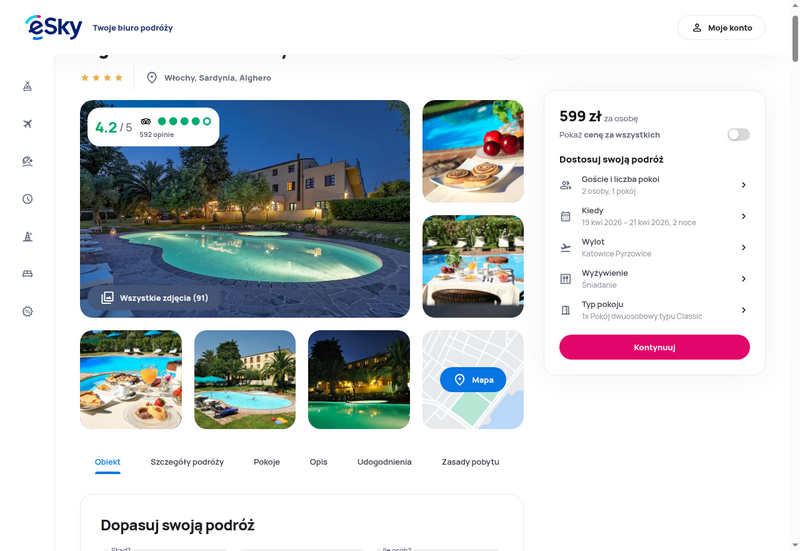
Task: Click the location pin next to Alghero
Action: pyautogui.click(x=152, y=78)
